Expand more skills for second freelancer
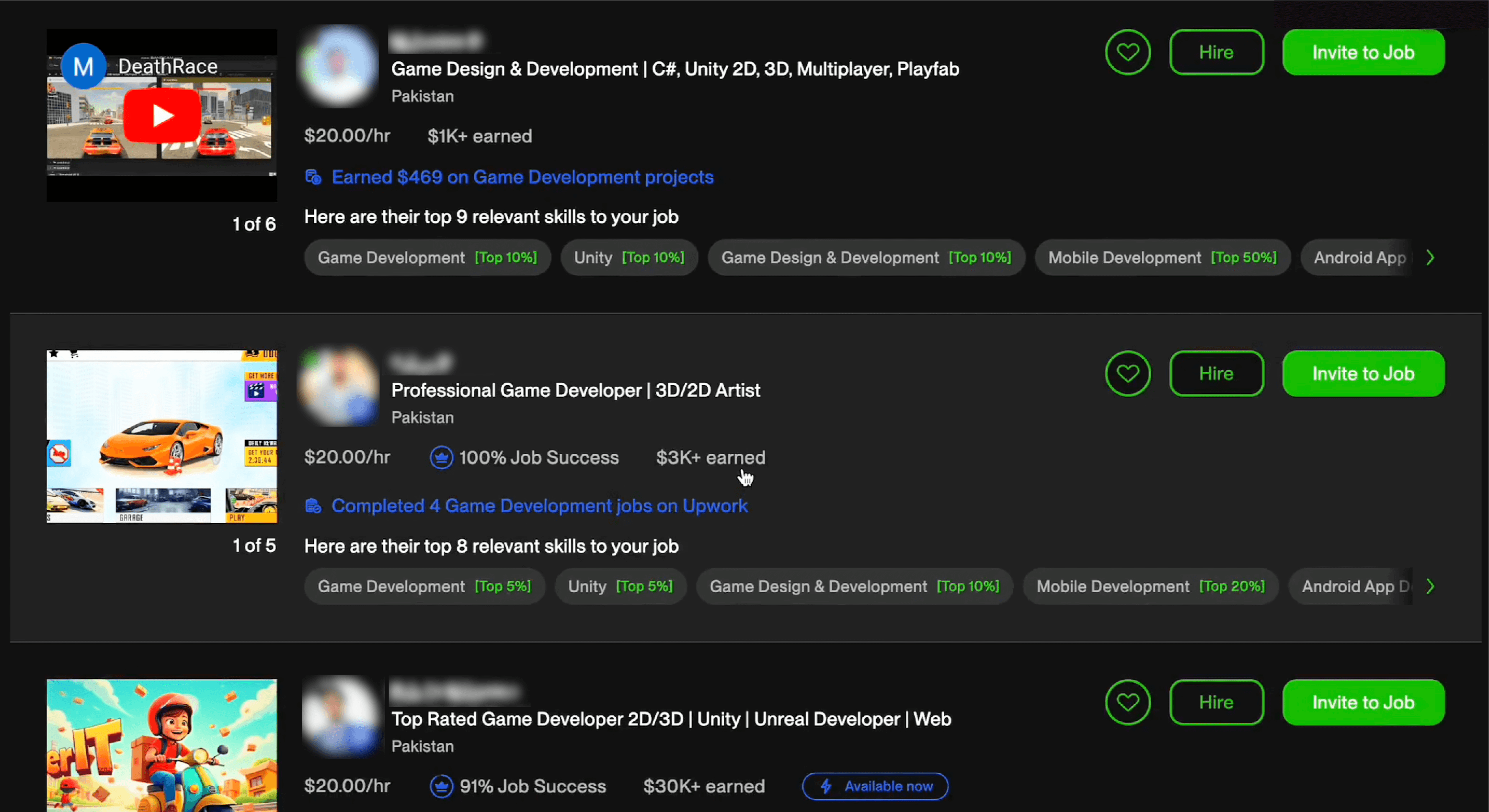The width and height of the screenshot is (1489, 812). (x=1430, y=586)
